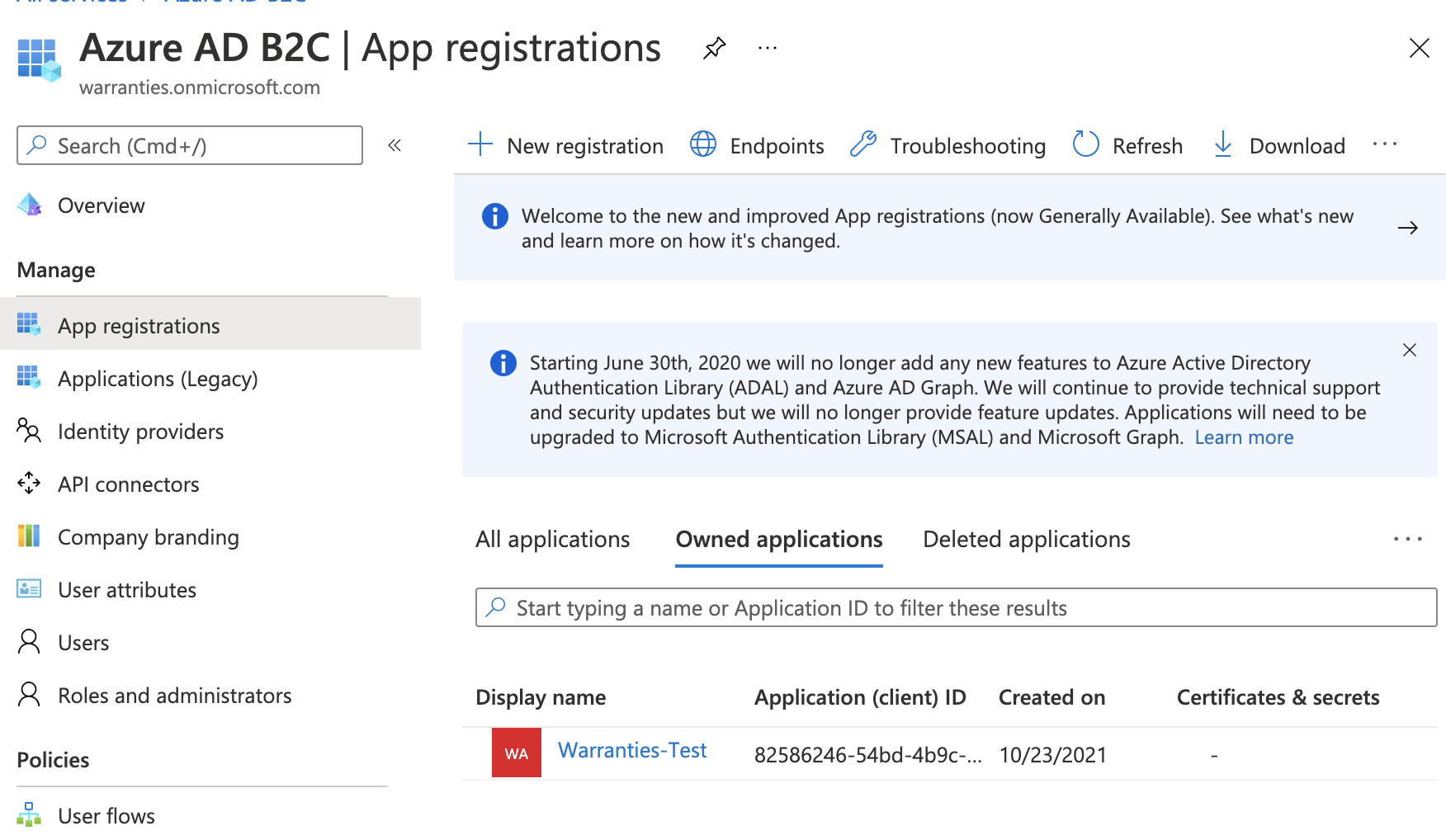
Task: Click the Refresh circular arrow icon
Action: pyautogui.click(x=1086, y=144)
